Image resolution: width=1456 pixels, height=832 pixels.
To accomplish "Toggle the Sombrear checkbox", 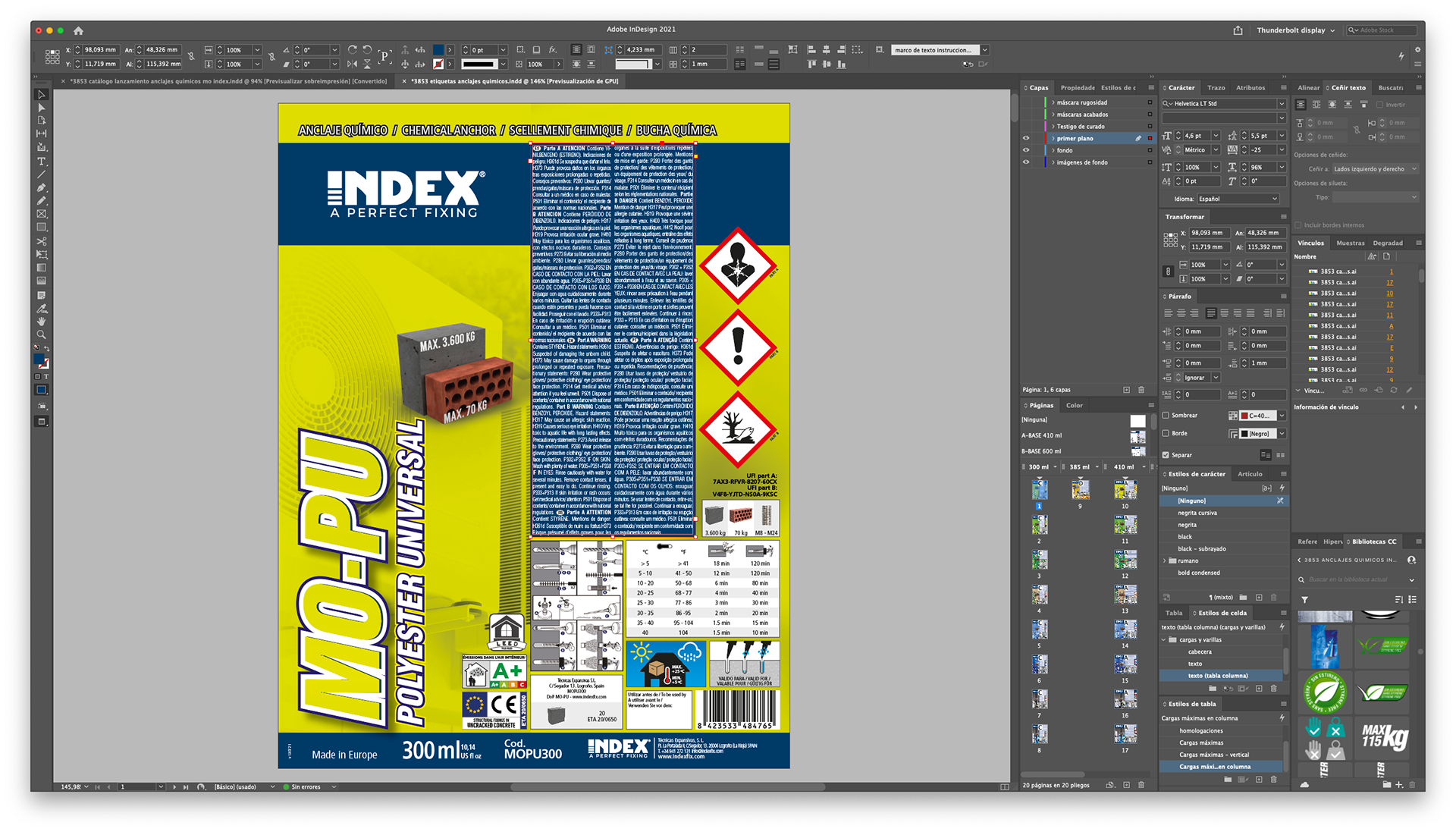I will [1166, 416].
